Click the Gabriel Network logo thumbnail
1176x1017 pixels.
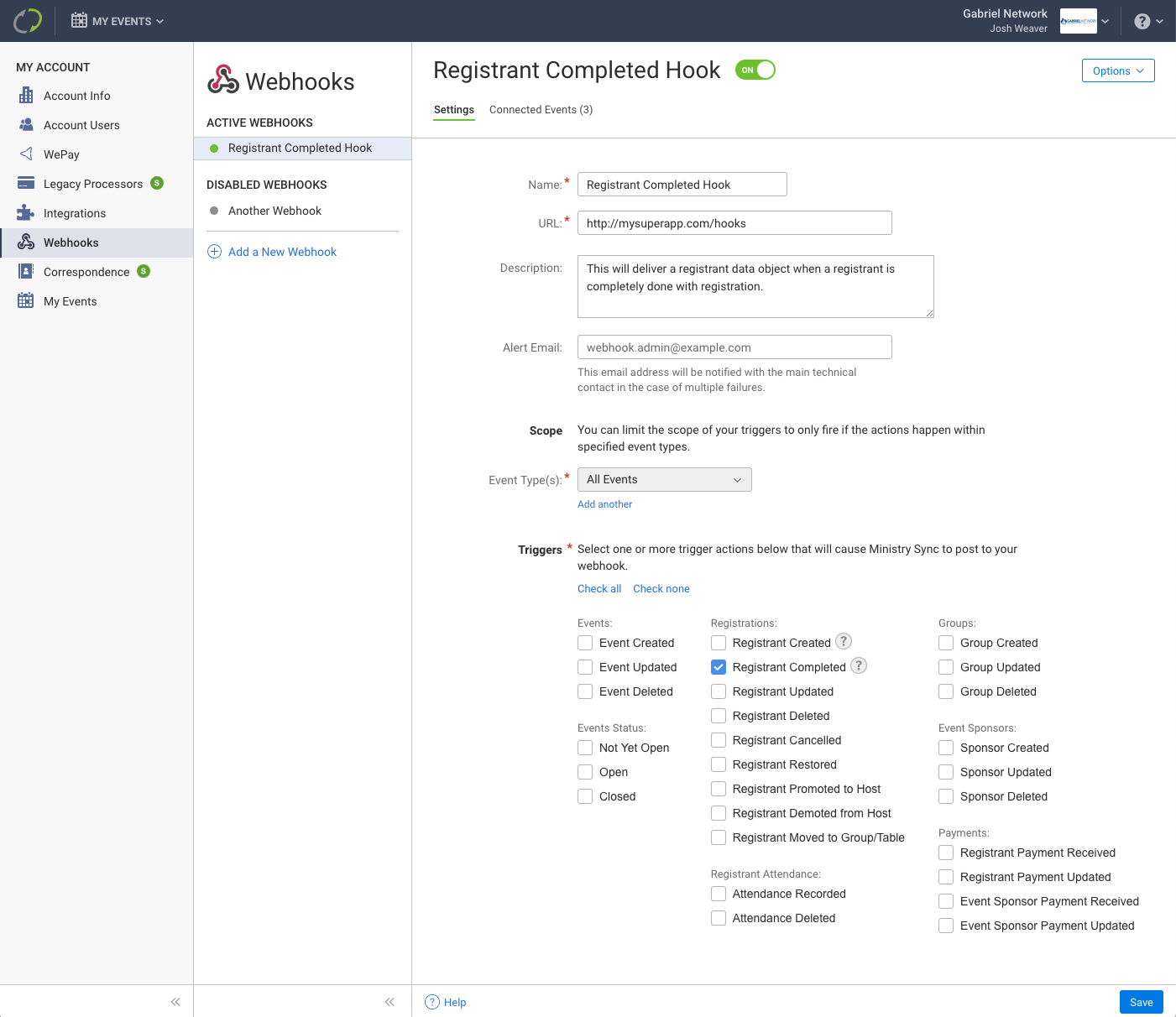coord(1078,21)
